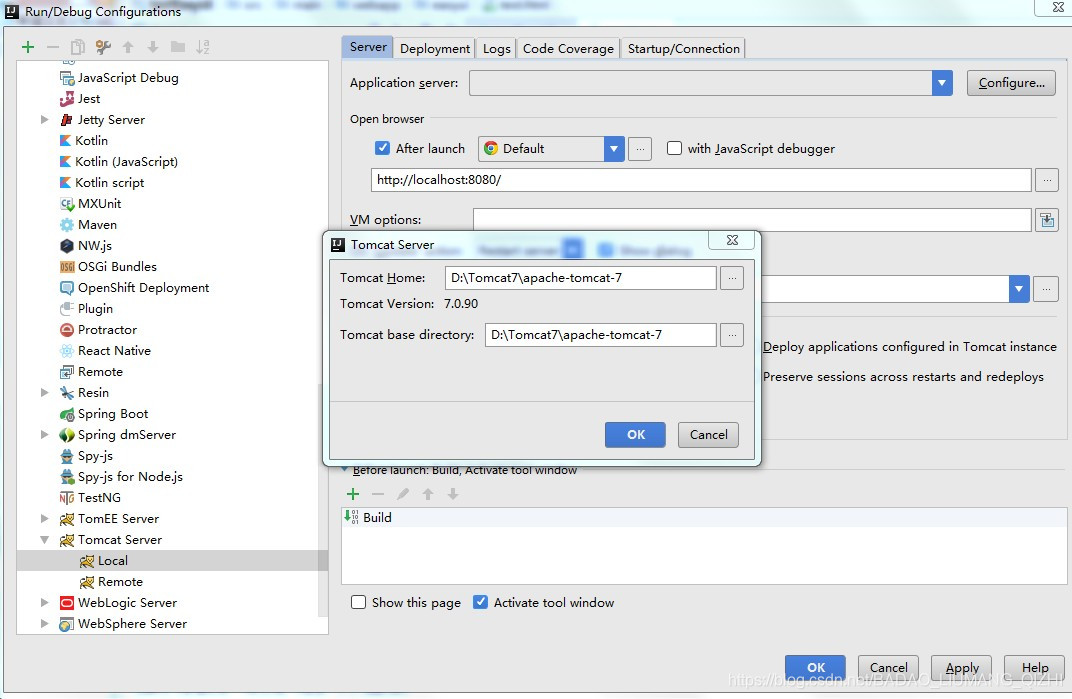The width and height of the screenshot is (1072, 699).
Task: Switch to Server tab
Action: (368, 47)
